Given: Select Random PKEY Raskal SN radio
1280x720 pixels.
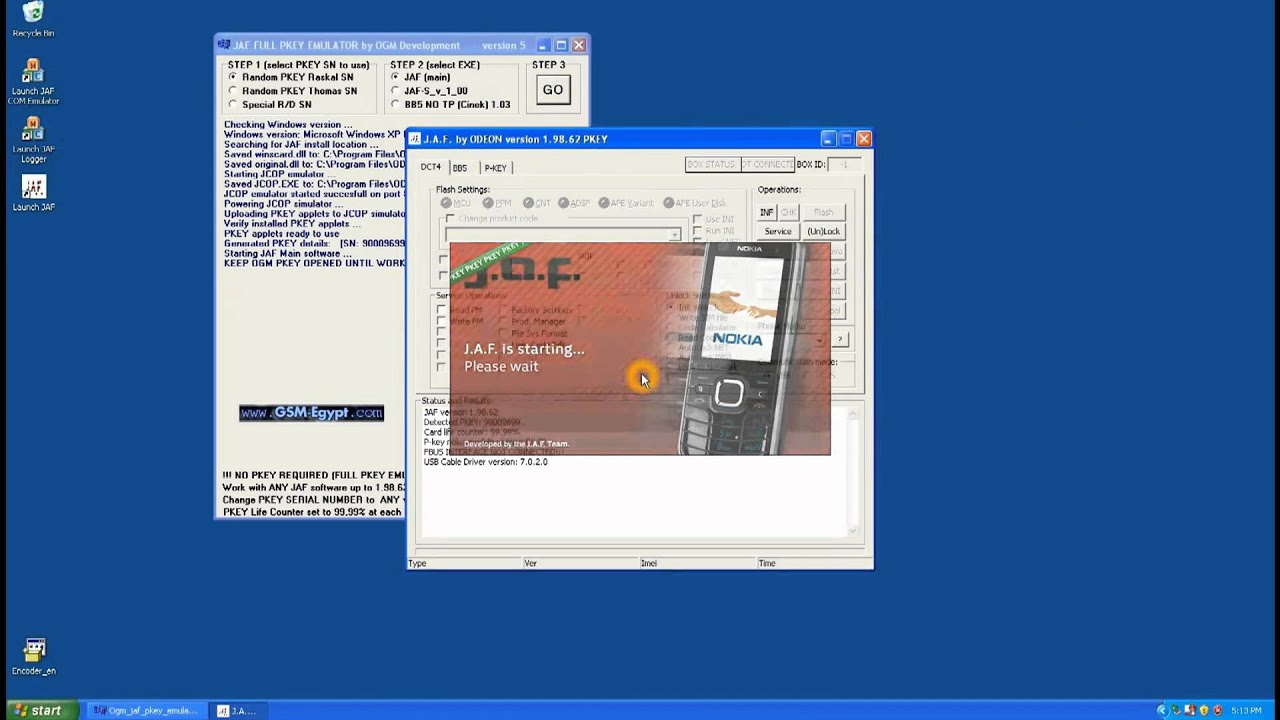Looking at the screenshot, I should click(232, 77).
